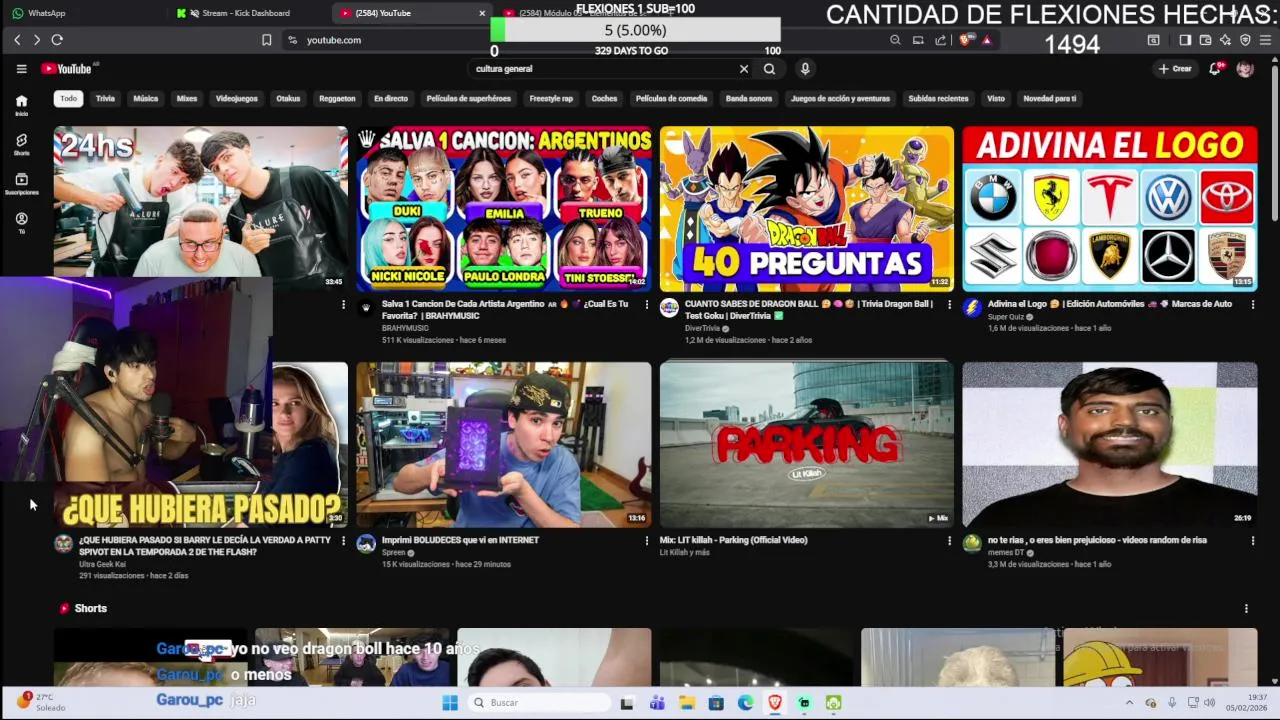Select the Trivia filter chip
The height and width of the screenshot is (720, 1280).
point(105,98)
